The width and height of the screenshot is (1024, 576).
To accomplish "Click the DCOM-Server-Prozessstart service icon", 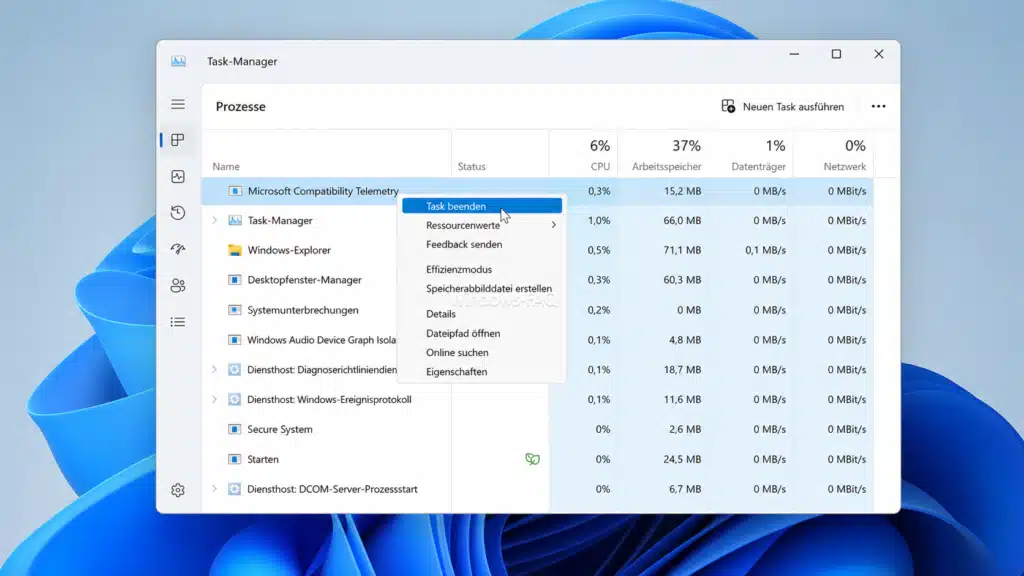I will (x=234, y=488).
